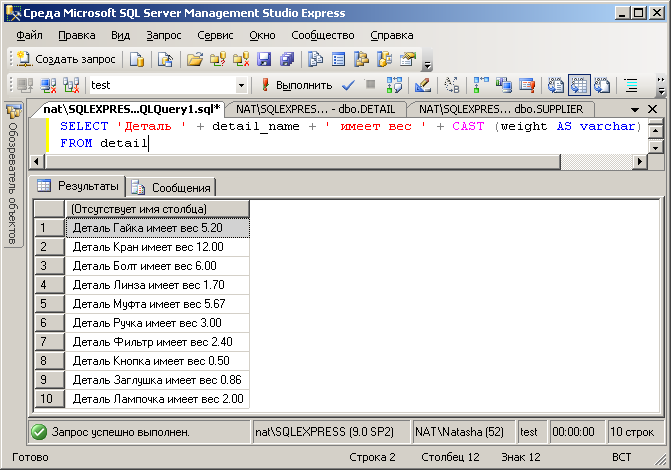Click the Change Connection icon
The image size is (671, 470).
click(x=71, y=85)
